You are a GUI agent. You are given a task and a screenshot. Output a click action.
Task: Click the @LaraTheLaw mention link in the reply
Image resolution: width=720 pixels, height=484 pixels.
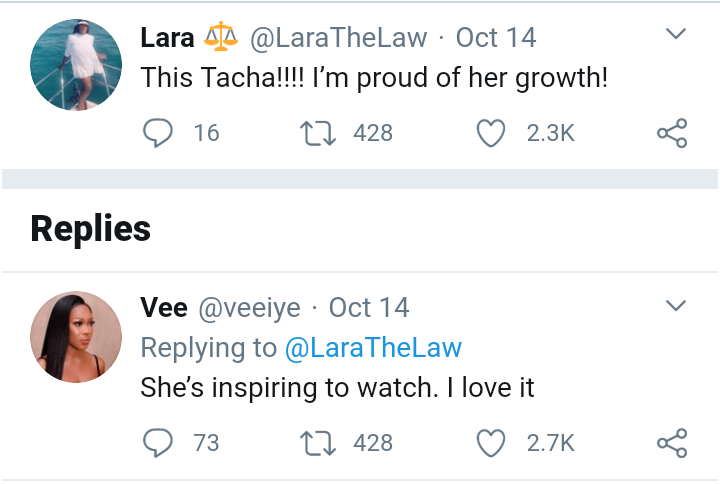click(373, 348)
